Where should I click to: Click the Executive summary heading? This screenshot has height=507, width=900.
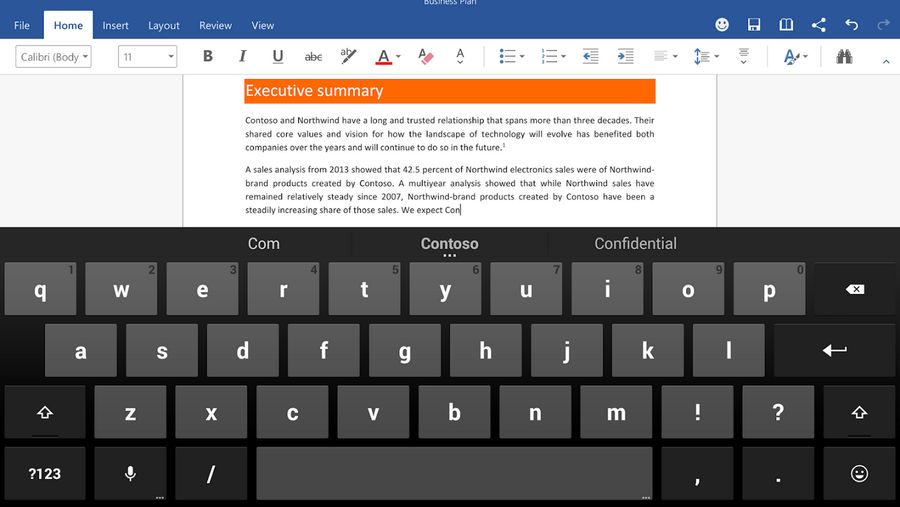[449, 91]
